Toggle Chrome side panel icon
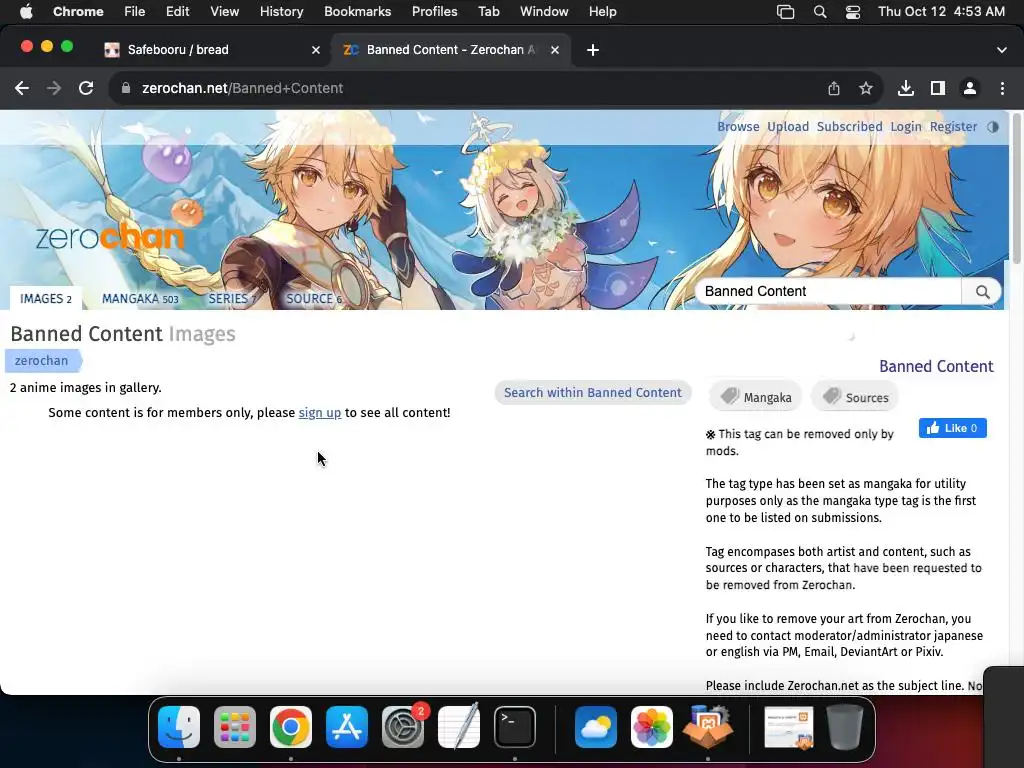The width and height of the screenshot is (1024, 768). click(938, 88)
